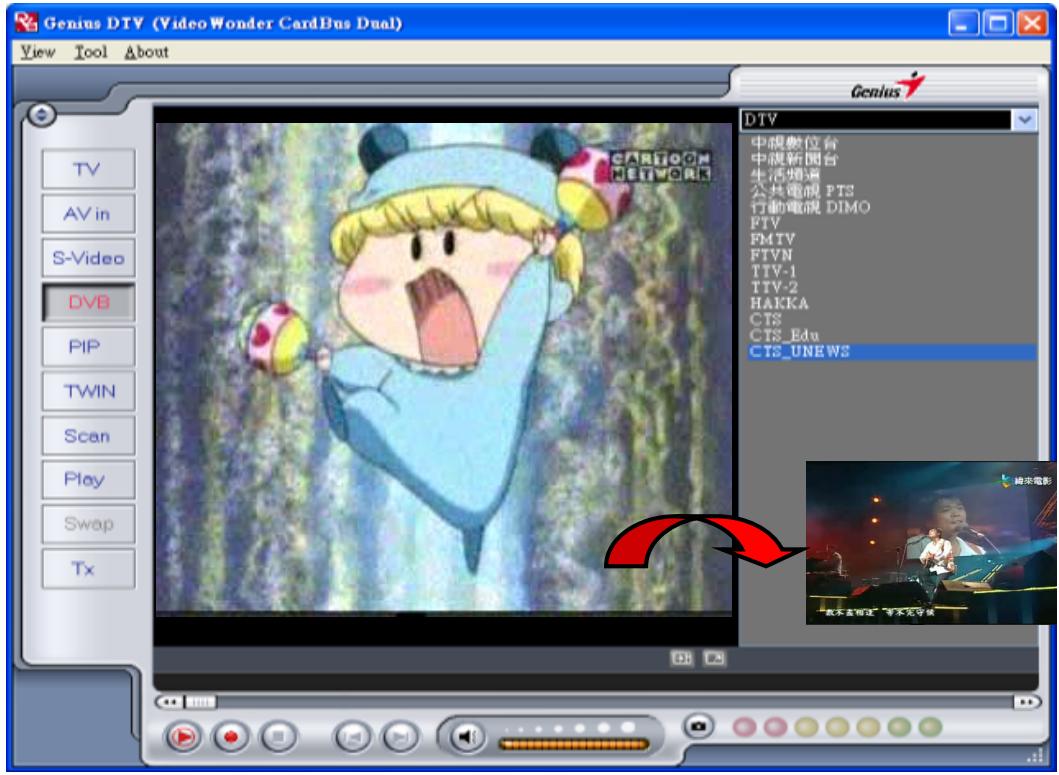Close the Genius DTV window
Image resolution: width=1059 pixels, height=775 pixels.
click(x=1032, y=24)
